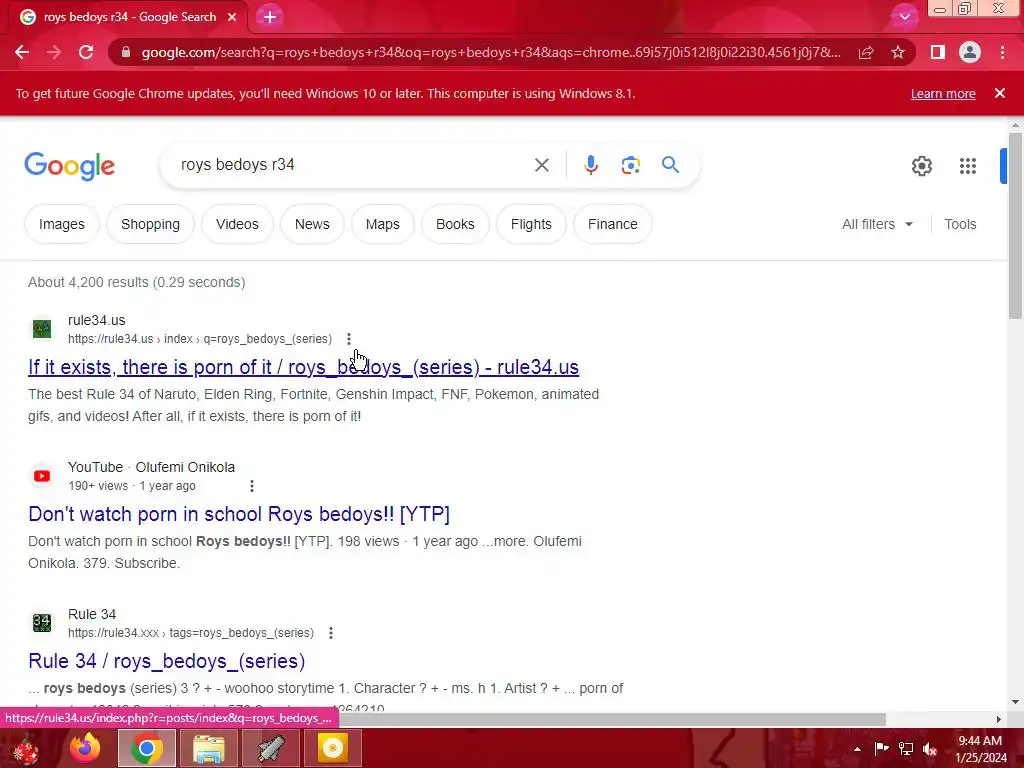
Task: Reload the current page
Action: click(x=86, y=52)
